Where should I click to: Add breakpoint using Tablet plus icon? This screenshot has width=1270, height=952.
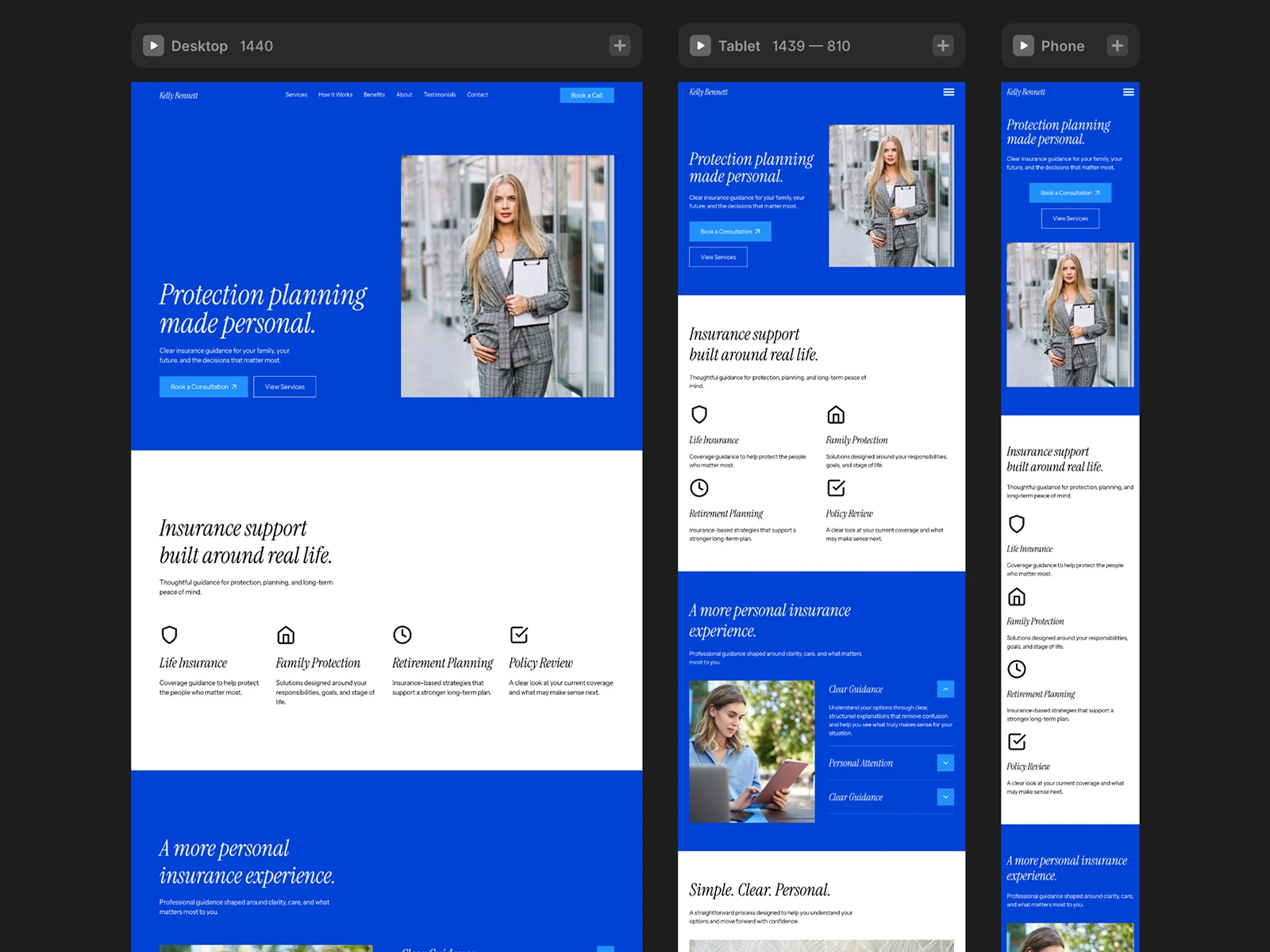(x=943, y=45)
